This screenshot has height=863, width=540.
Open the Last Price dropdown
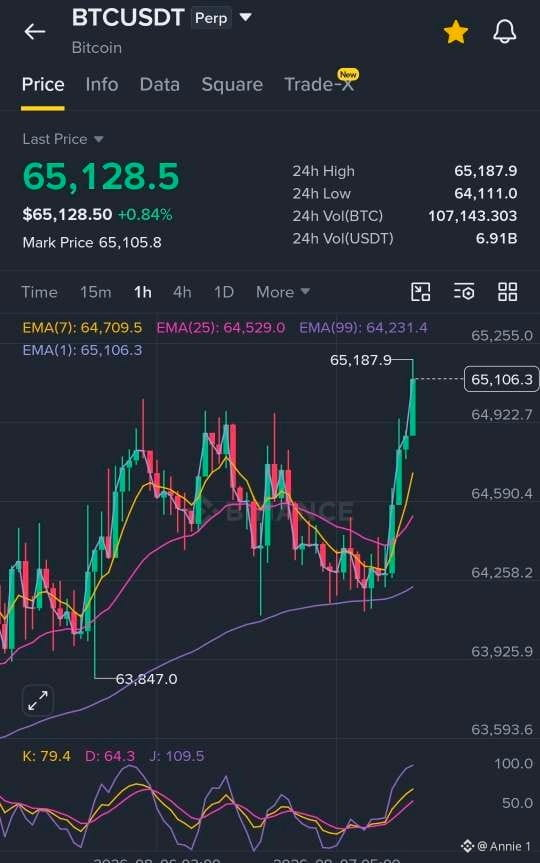pos(63,139)
